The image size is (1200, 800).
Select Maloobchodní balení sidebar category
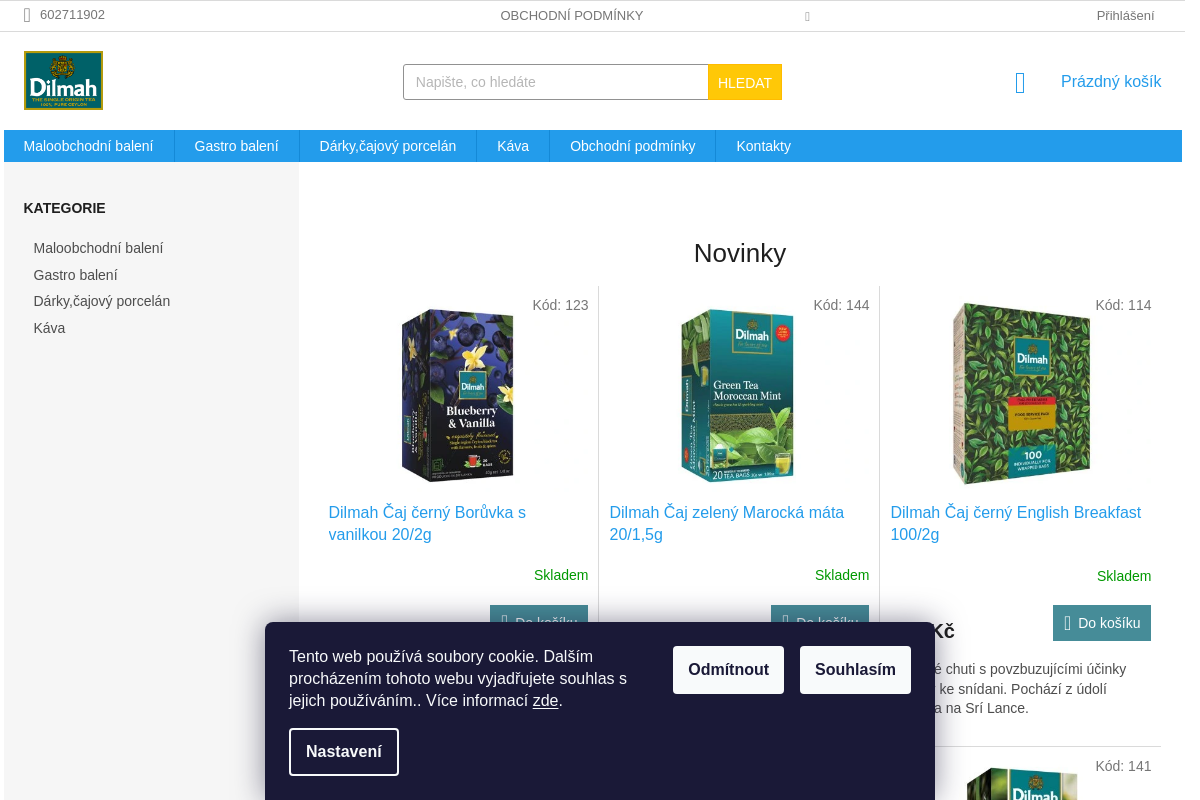click(99, 248)
